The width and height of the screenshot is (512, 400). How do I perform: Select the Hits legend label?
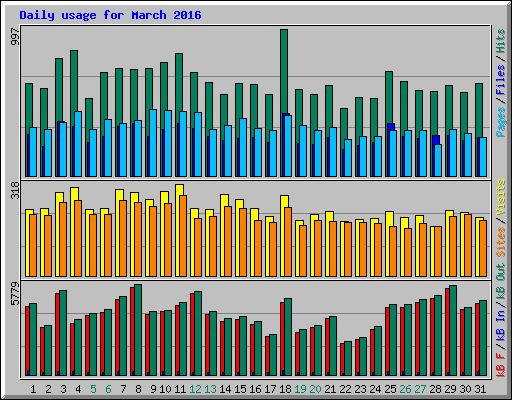501,41
